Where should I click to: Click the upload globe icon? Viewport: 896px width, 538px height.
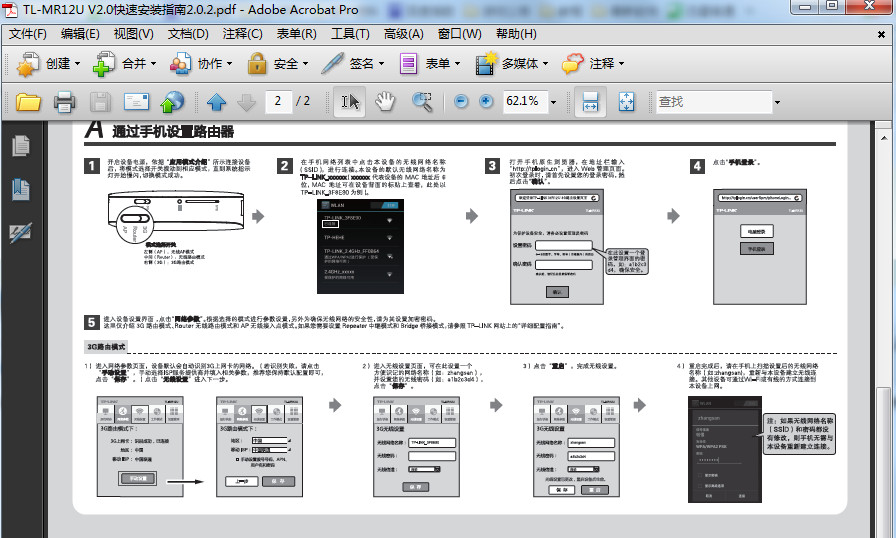172,102
